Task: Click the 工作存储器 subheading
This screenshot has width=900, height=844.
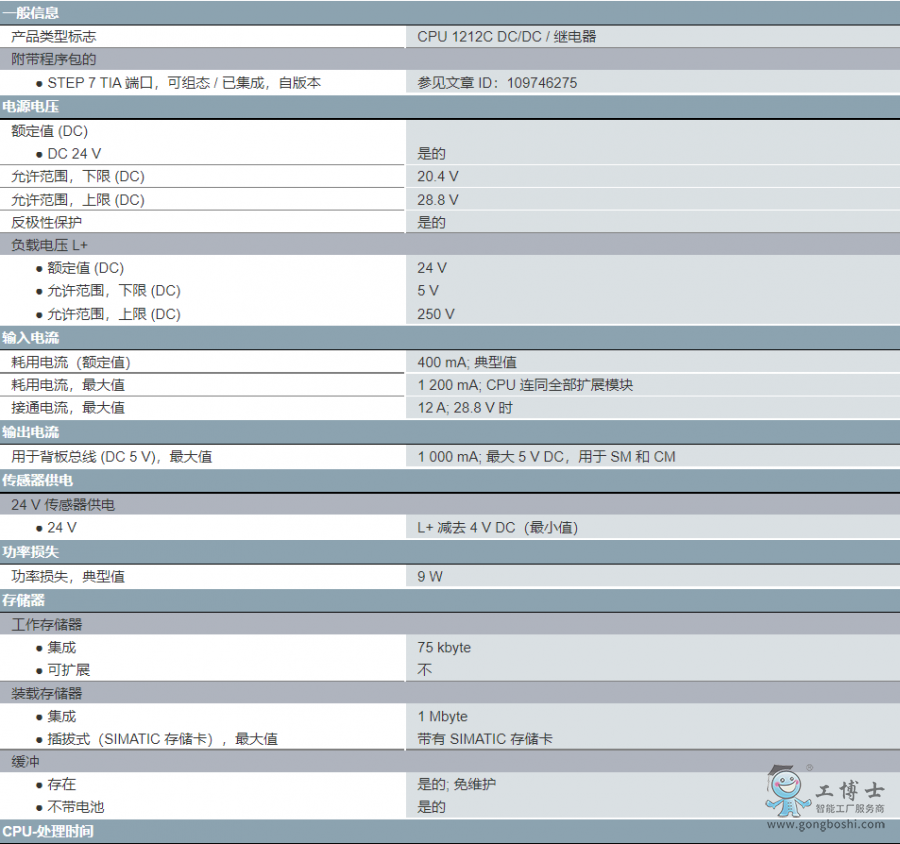Action: coord(46,625)
